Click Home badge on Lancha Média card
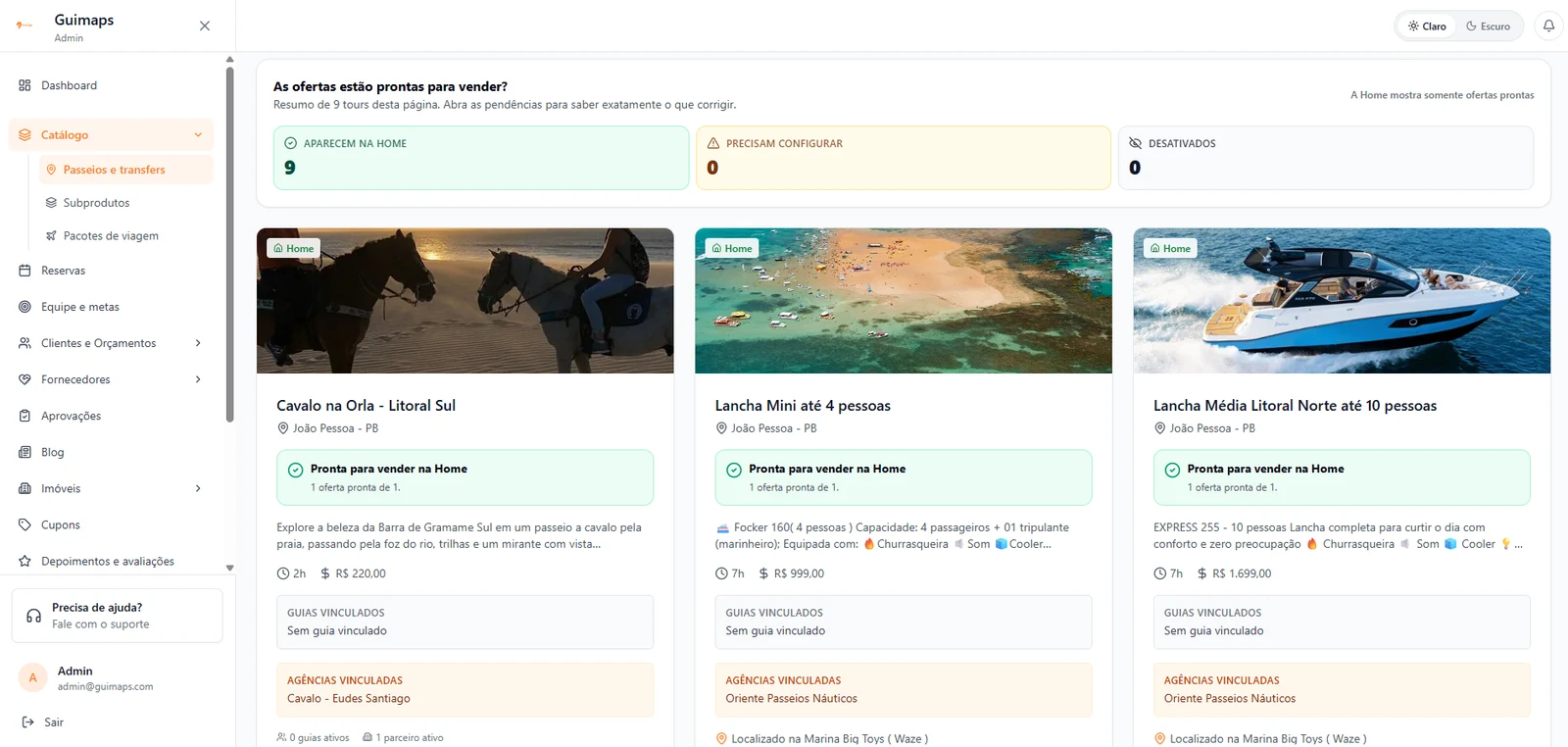1568x747 pixels. 1170,248
